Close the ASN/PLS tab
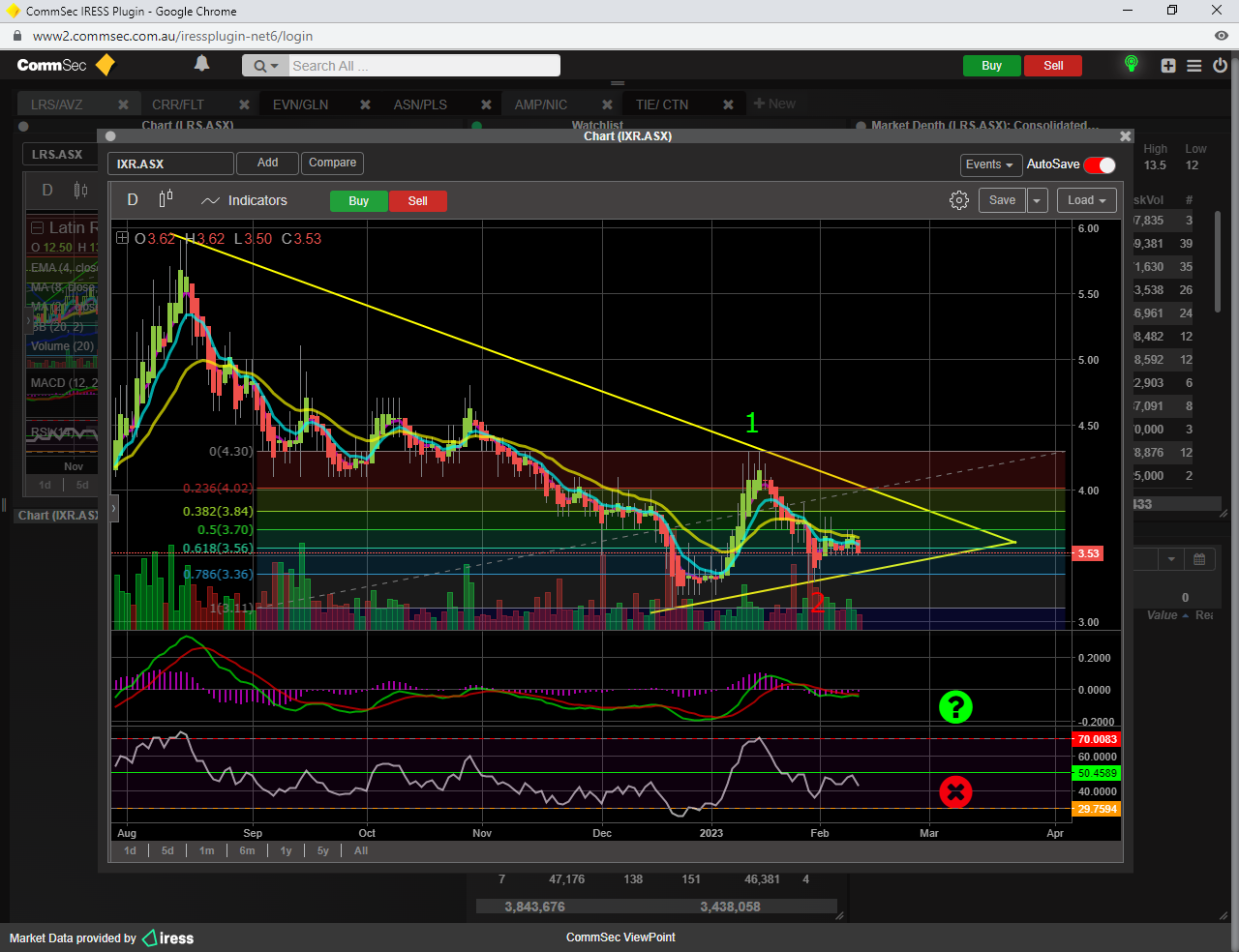The width and height of the screenshot is (1239, 952). click(x=486, y=104)
